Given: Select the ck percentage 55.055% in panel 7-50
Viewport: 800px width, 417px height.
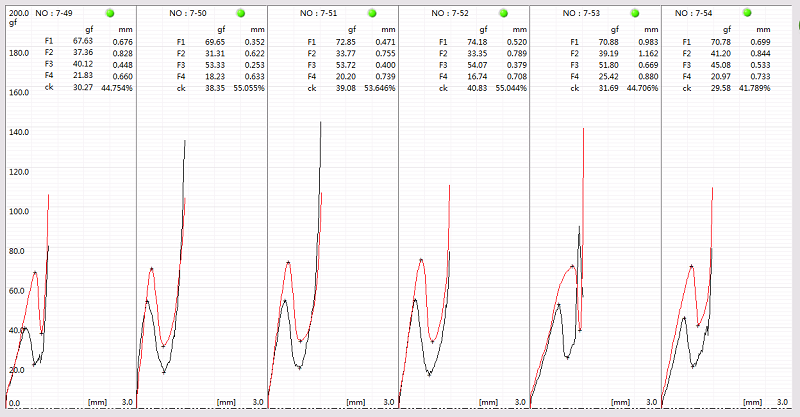Looking at the screenshot, I should (x=250, y=88).
